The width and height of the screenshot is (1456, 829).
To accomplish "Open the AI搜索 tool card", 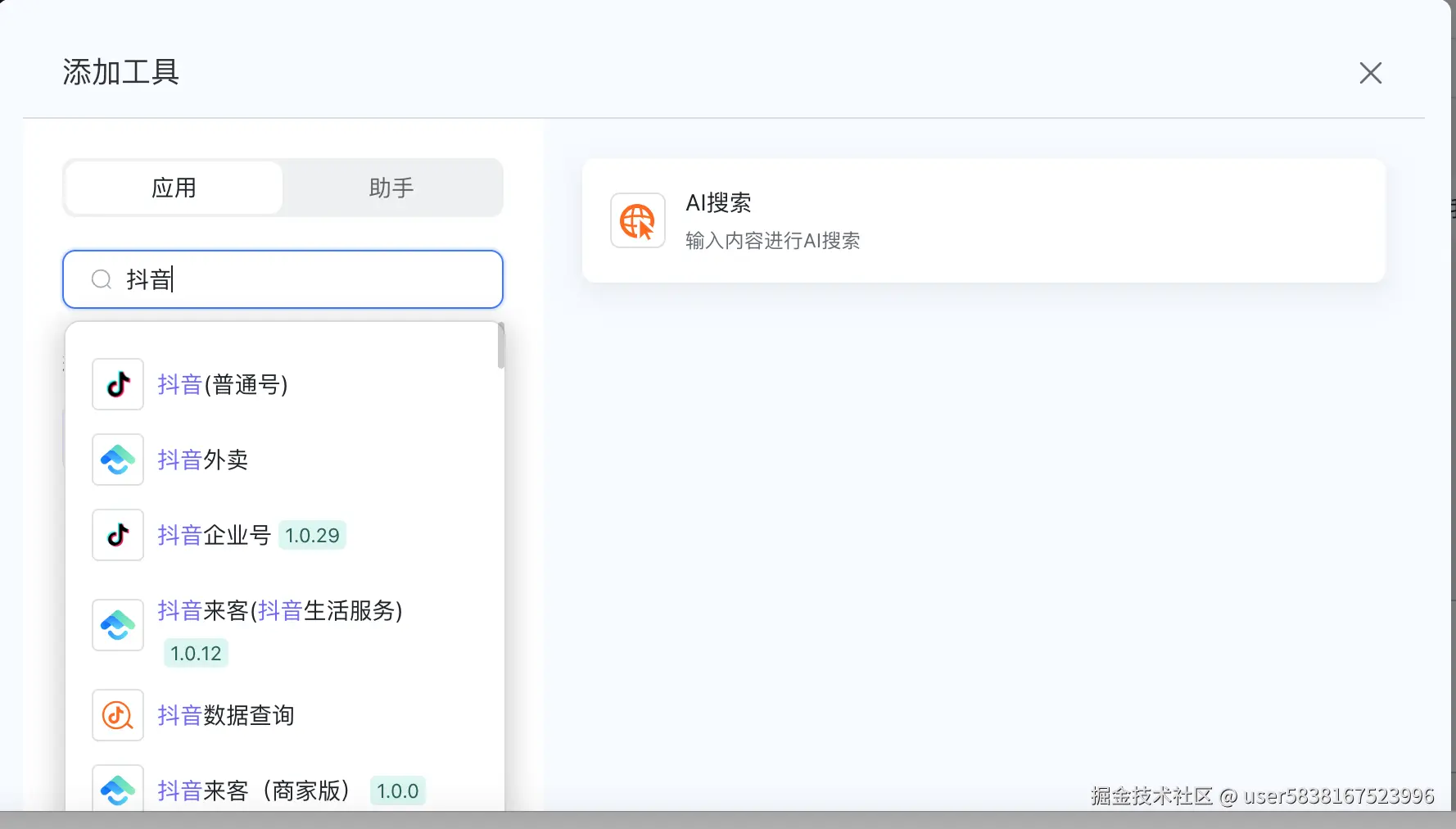I will pos(983,221).
